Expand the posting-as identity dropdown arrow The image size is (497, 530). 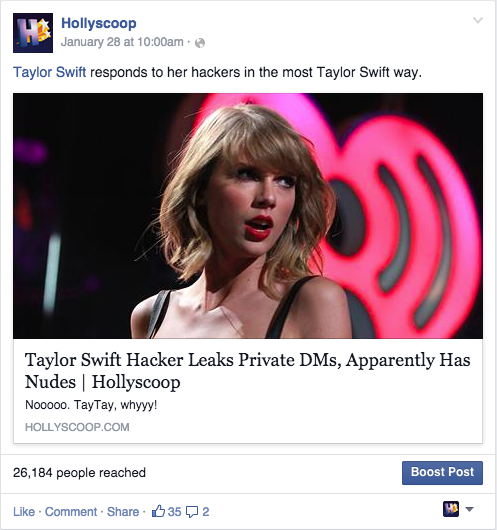[x=470, y=509]
